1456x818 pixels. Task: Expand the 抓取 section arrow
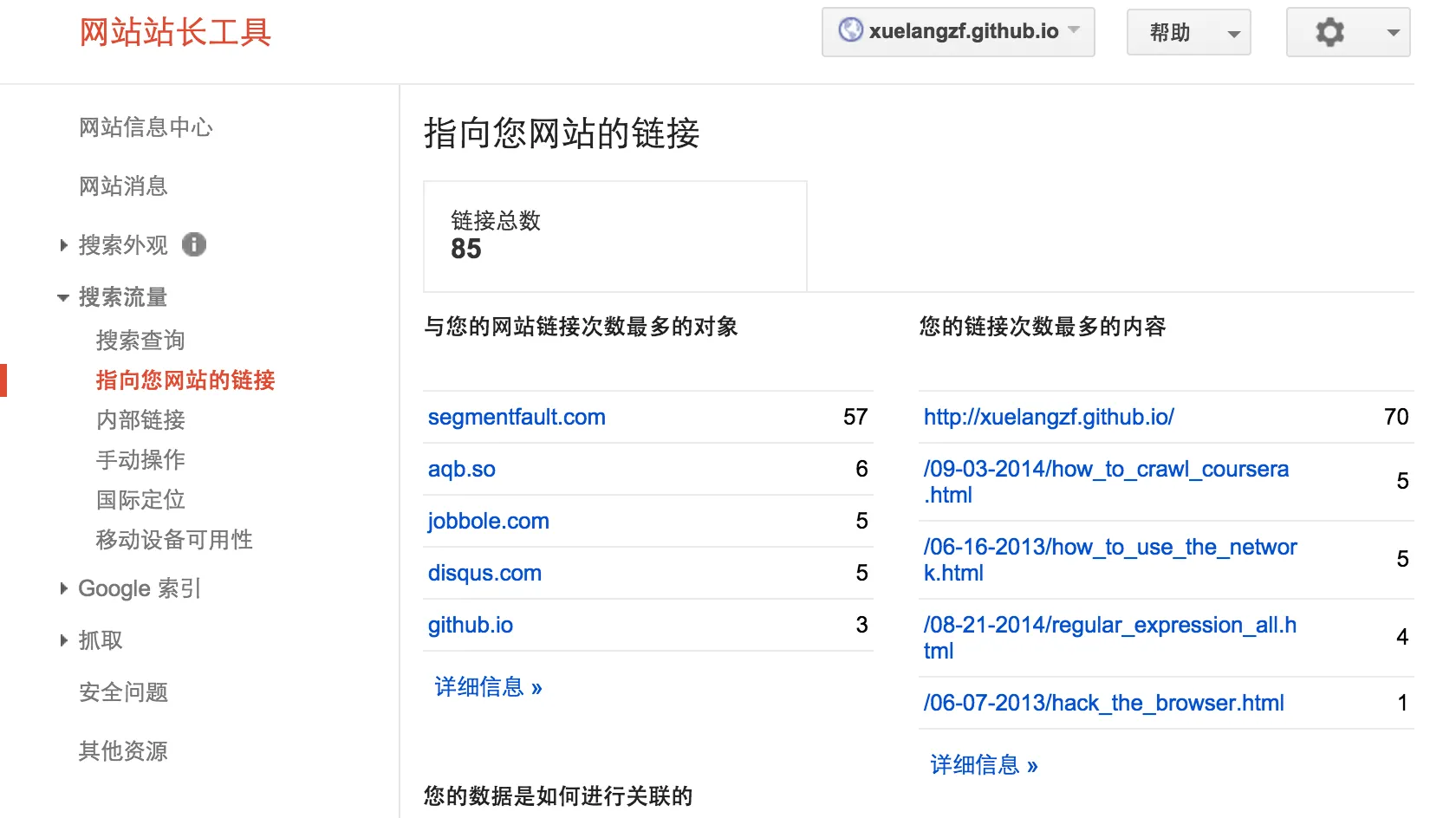pos(63,640)
